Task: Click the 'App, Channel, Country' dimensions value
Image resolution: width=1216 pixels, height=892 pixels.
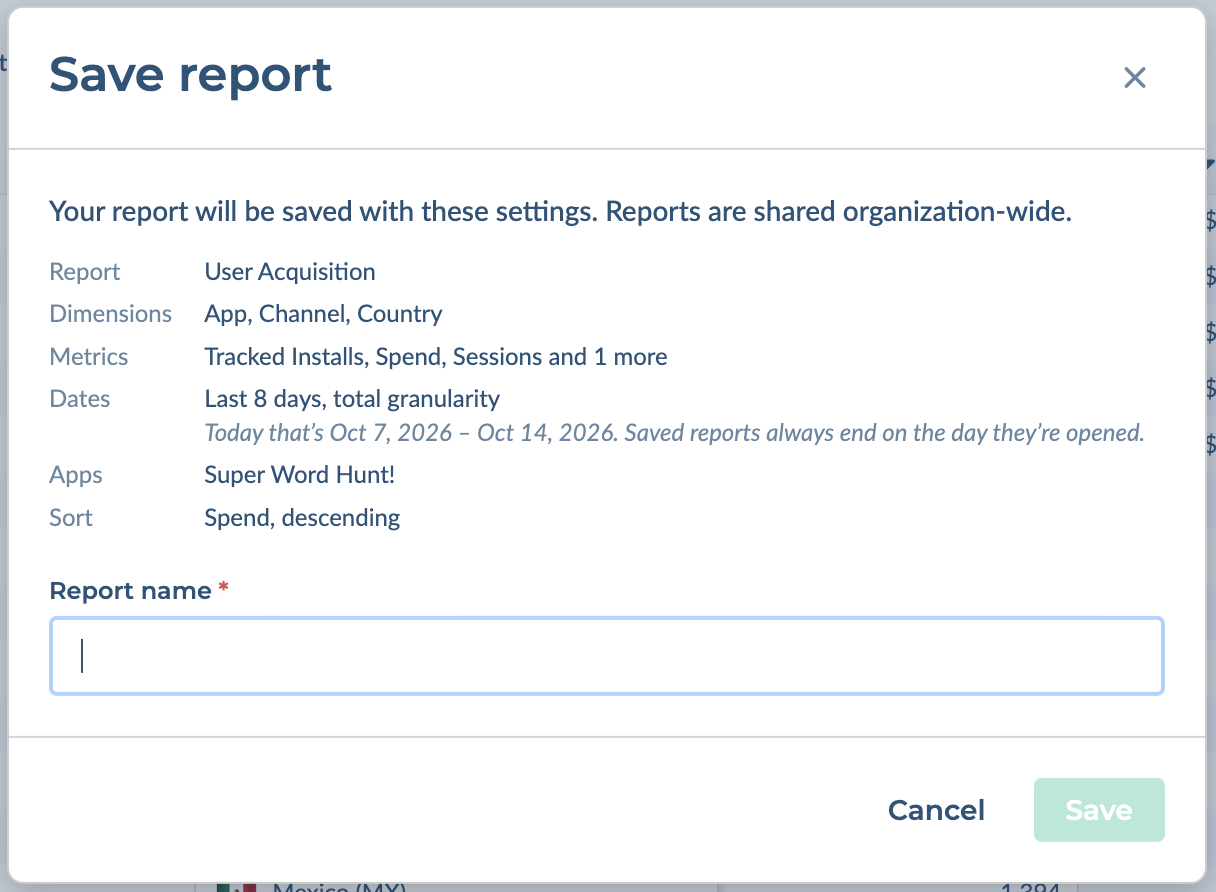Action: (x=323, y=314)
